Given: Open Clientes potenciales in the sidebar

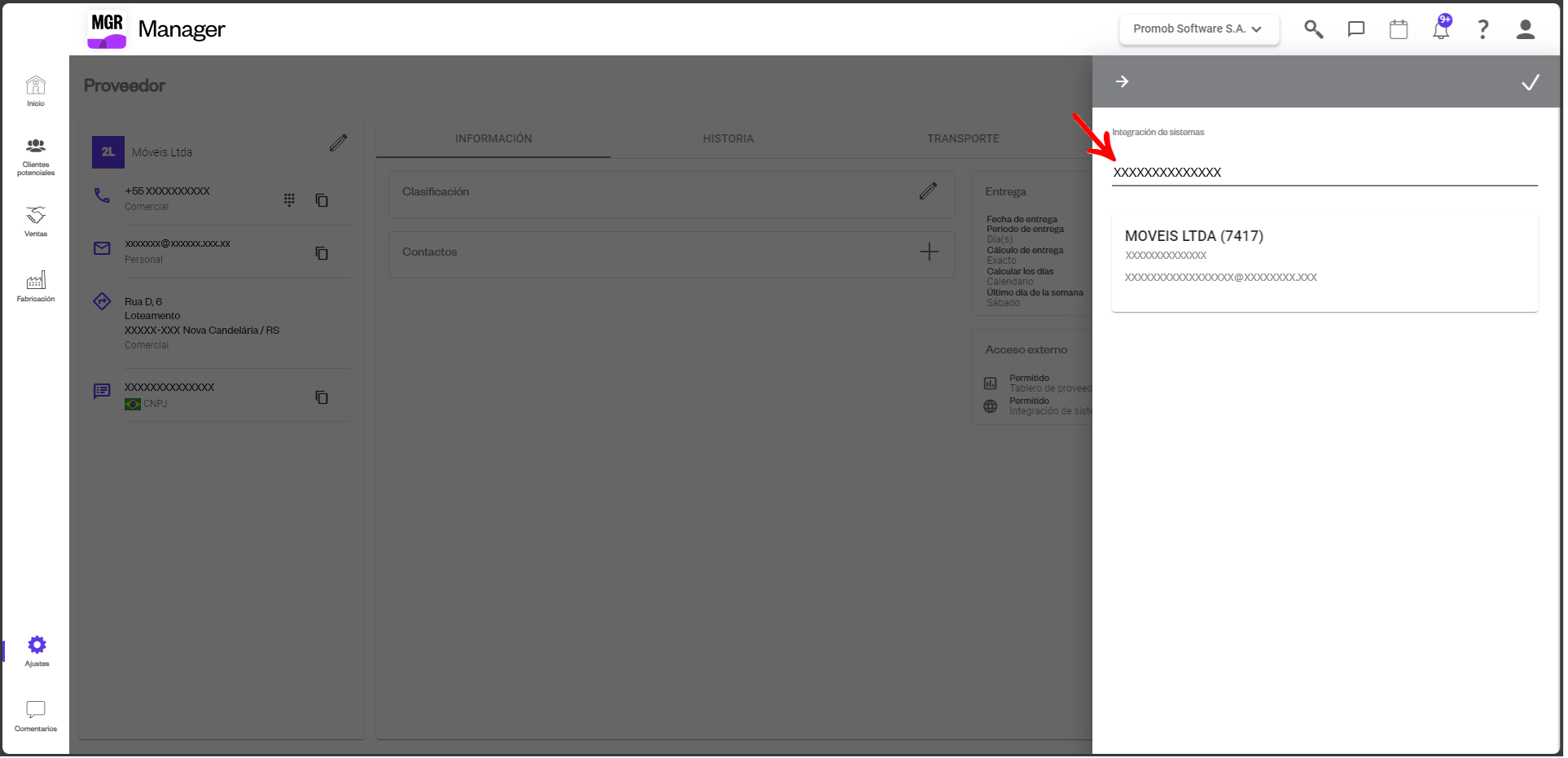Looking at the screenshot, I should 36,156.
